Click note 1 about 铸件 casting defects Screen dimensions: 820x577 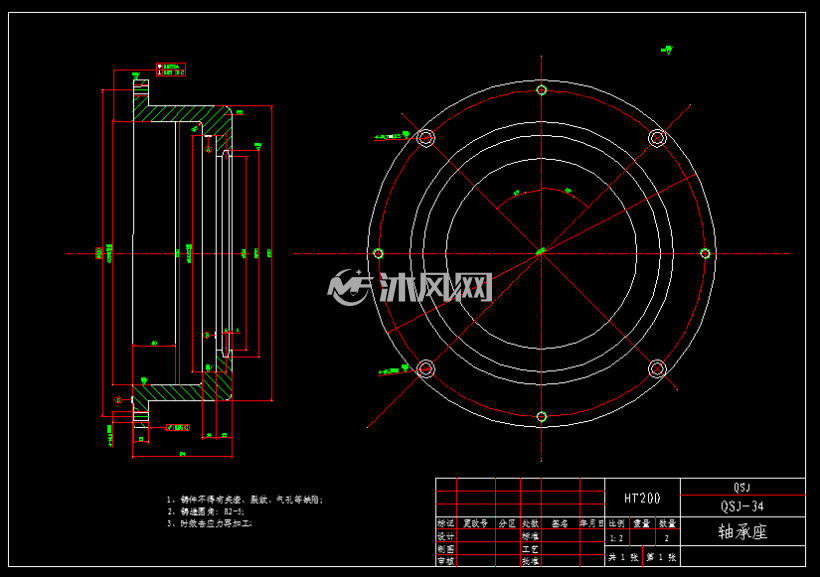pyautogui.click(x=245, y=500)
